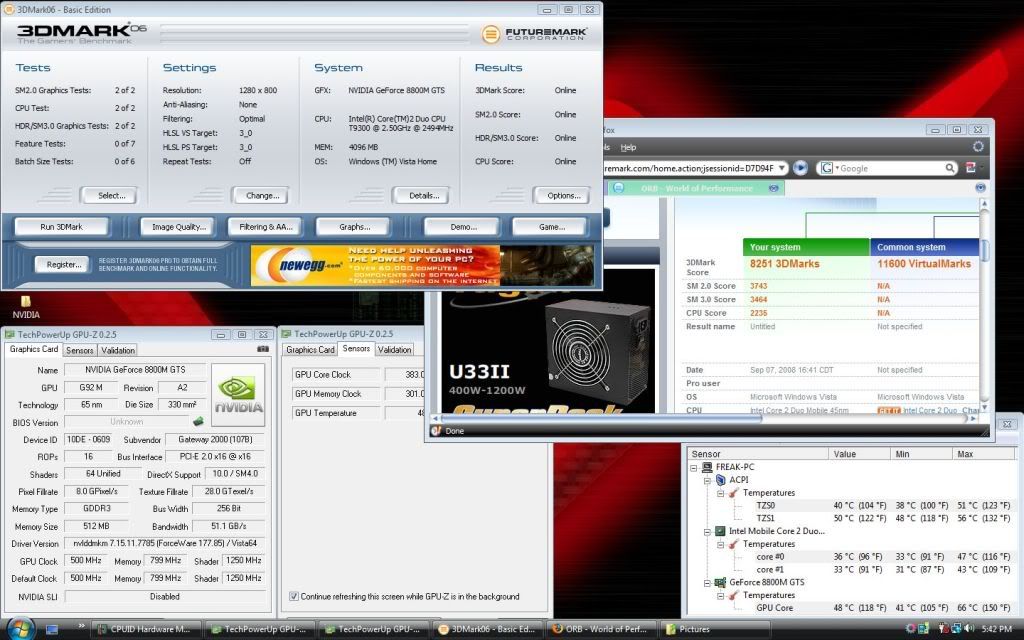This screenshot has width=1024, height=640.
Task: Collapse the FREAK-PC tree node
Action: [x=694, y=468]
